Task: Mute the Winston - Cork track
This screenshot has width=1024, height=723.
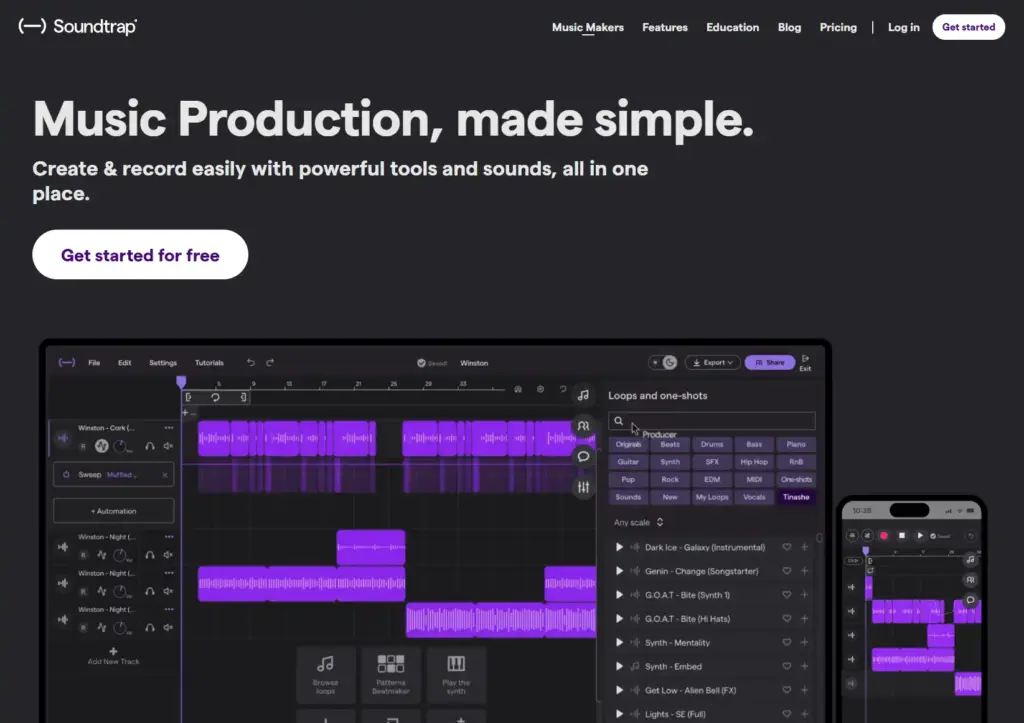Action: pyautogui.click(x=168, y=446)
